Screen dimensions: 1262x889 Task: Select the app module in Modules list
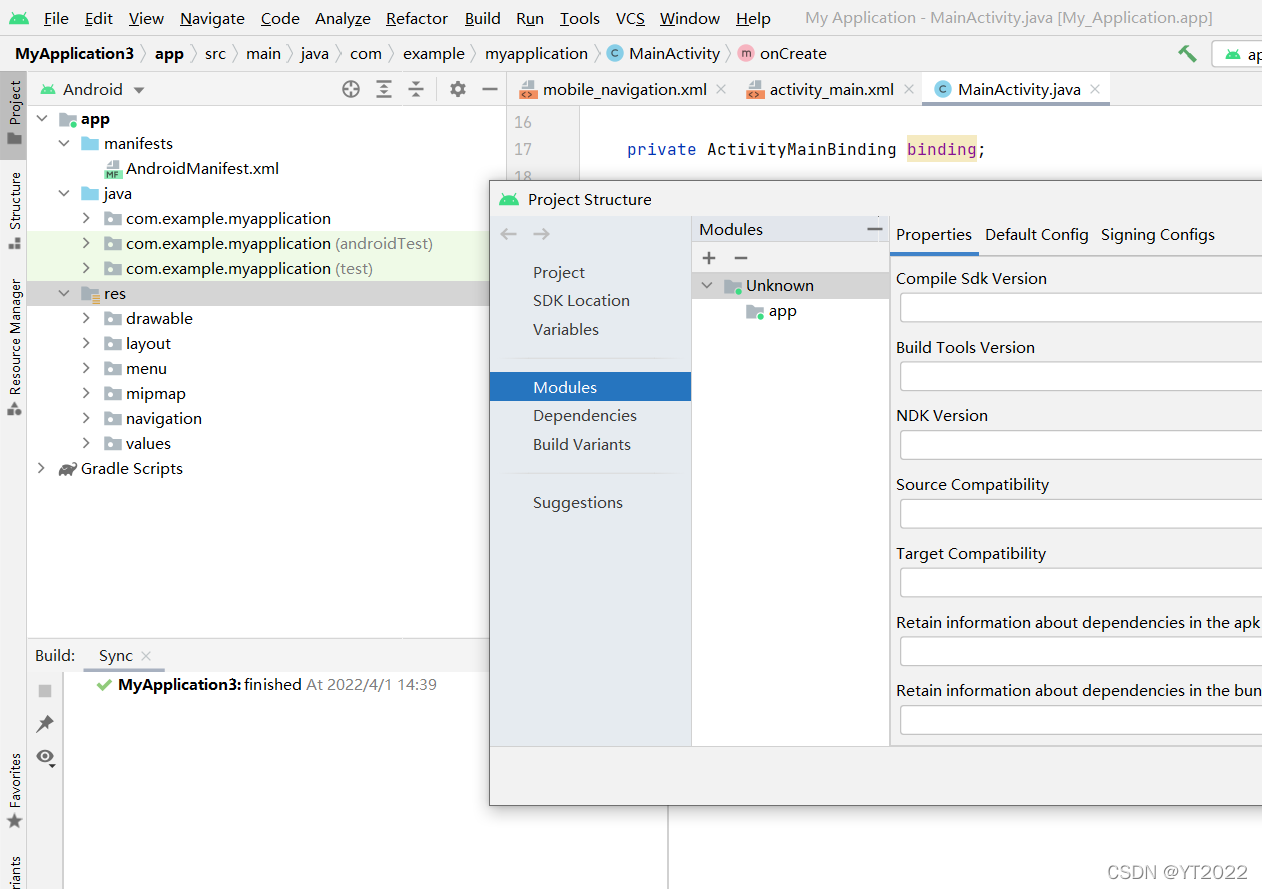[782, 311]
